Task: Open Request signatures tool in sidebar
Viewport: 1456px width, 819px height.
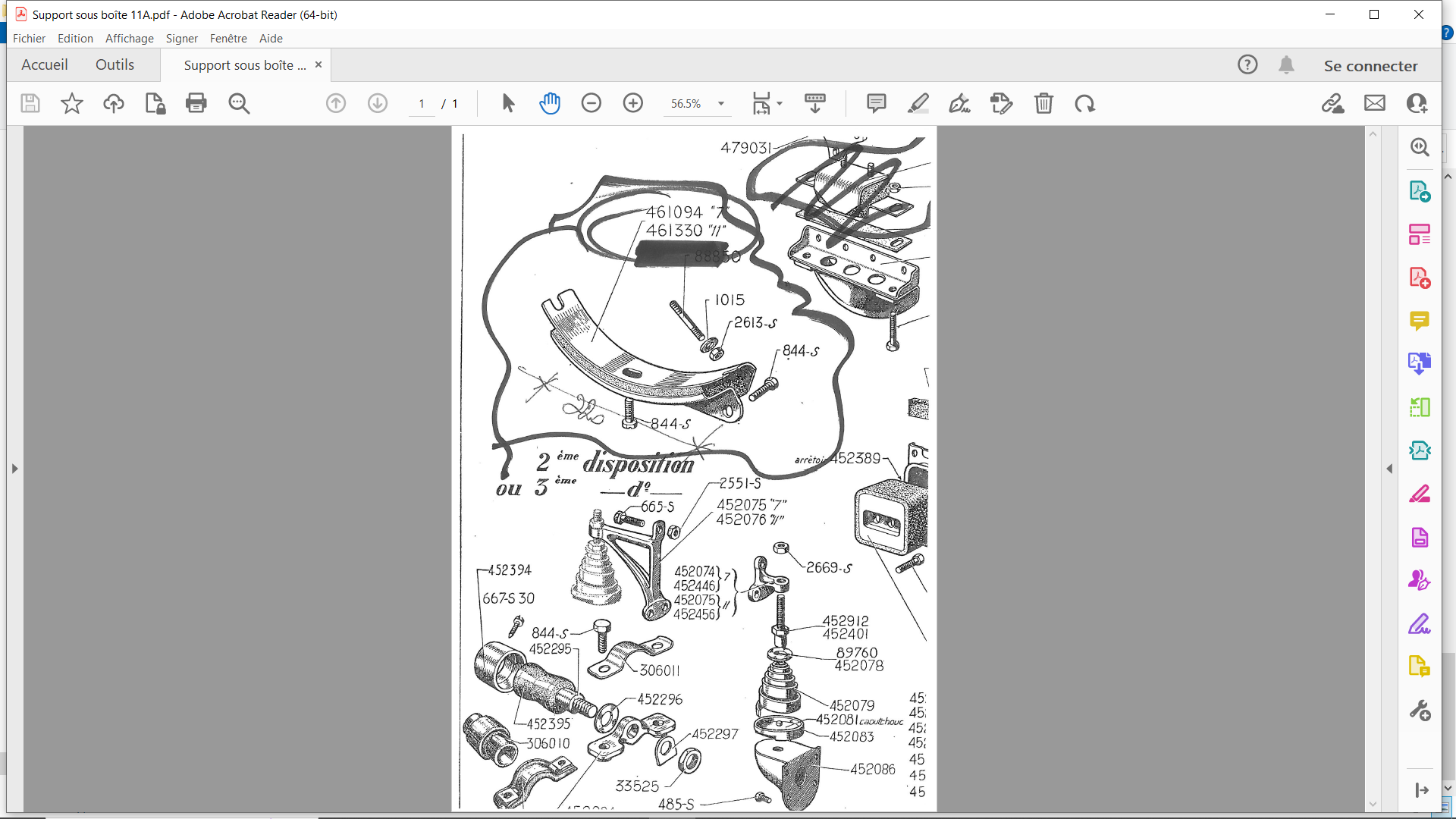Action: (1420, 581)
